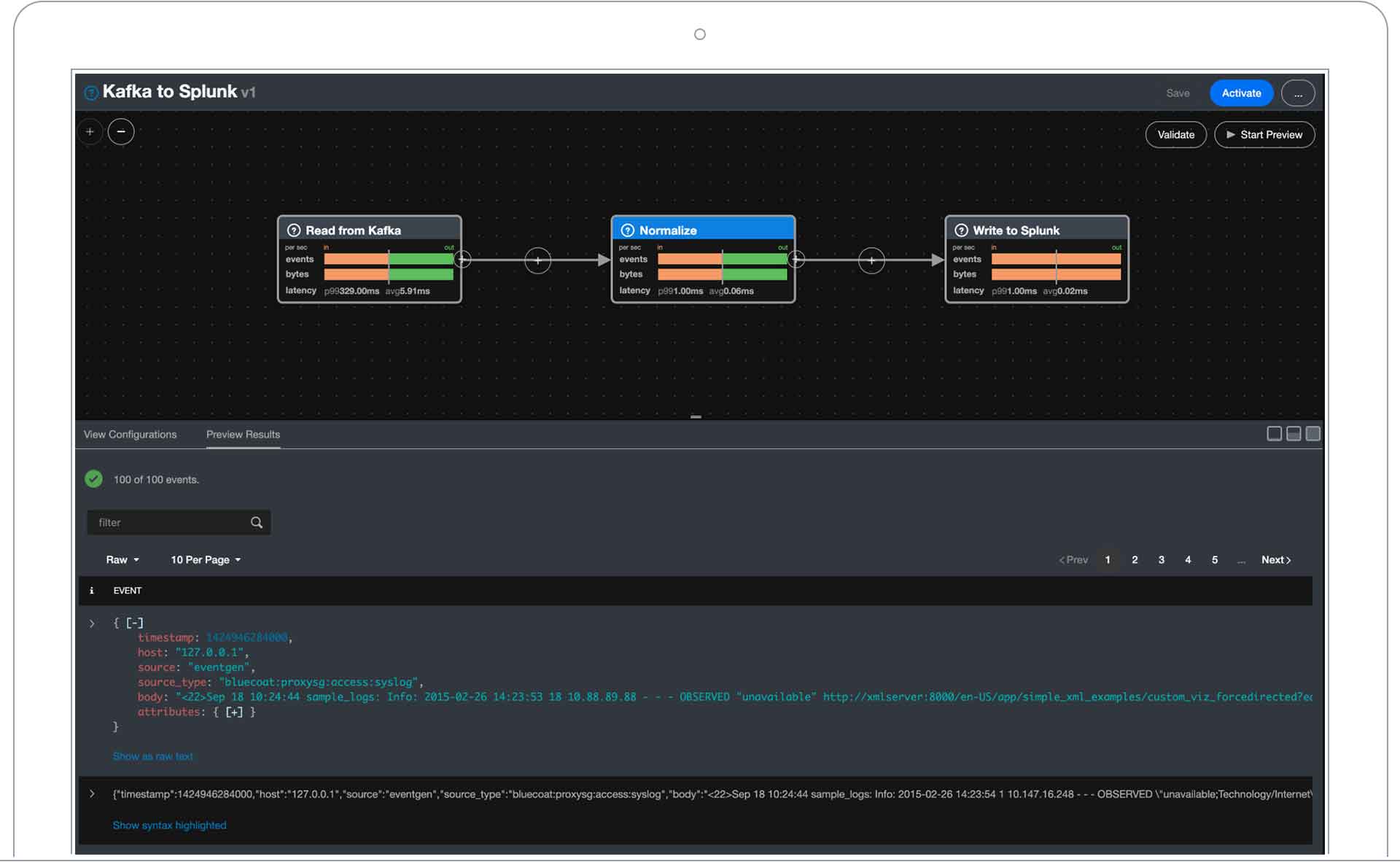The image size is (1400, 862).
Task: Click the EVENT column header
Action: [128, 591]
